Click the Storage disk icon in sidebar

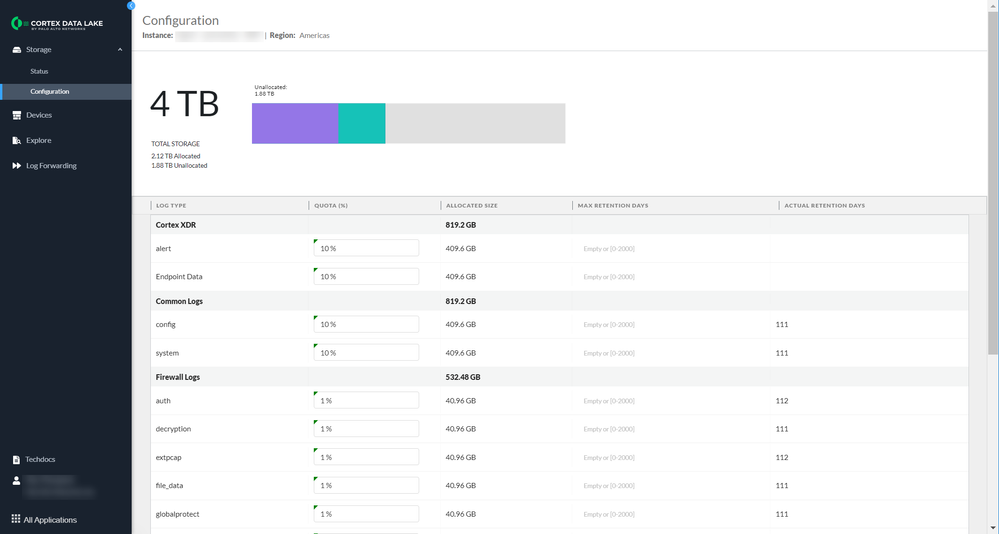[16, 49]
